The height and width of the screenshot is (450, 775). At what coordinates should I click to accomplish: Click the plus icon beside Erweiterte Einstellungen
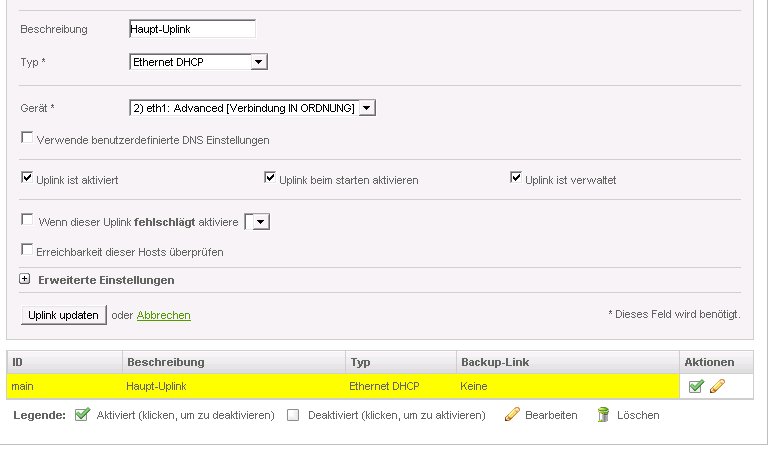[25, 280]
